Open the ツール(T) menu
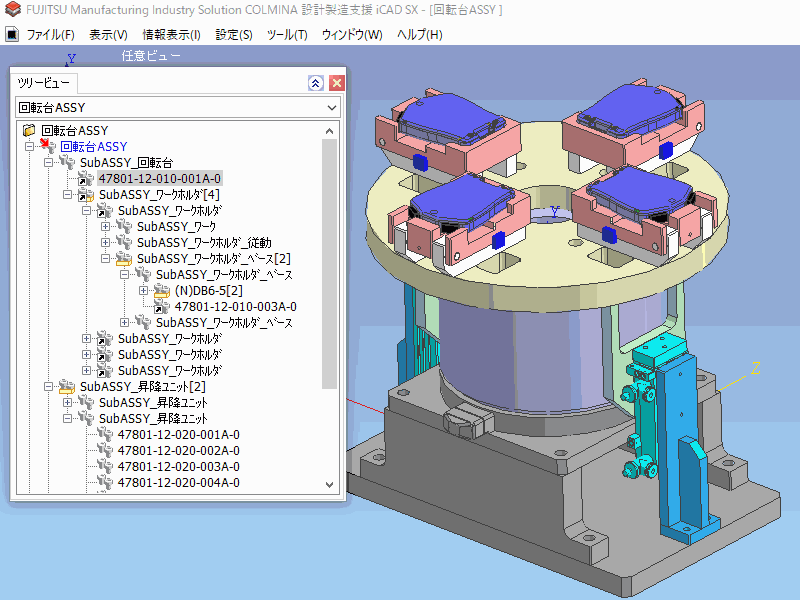 click(287, 34)
